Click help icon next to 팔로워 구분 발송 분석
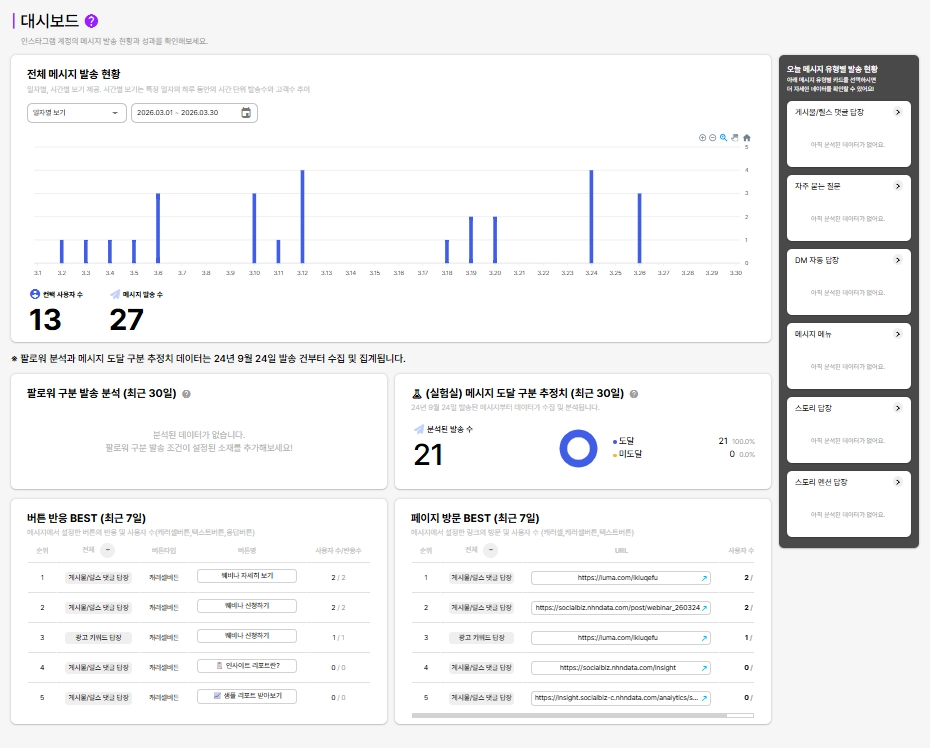930x748 pixels. click(x=186, y=394)
